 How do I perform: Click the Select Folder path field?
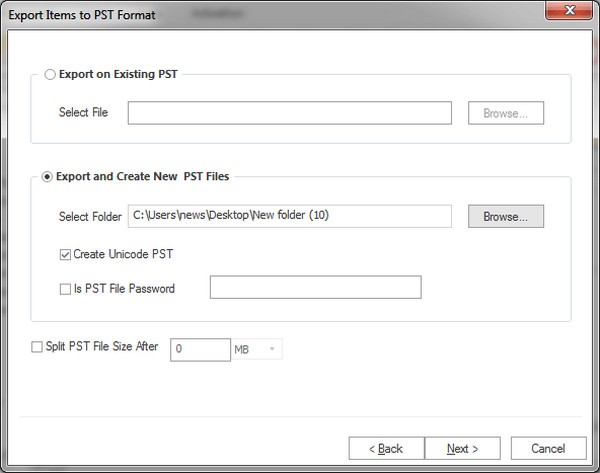tap(289, 216)
